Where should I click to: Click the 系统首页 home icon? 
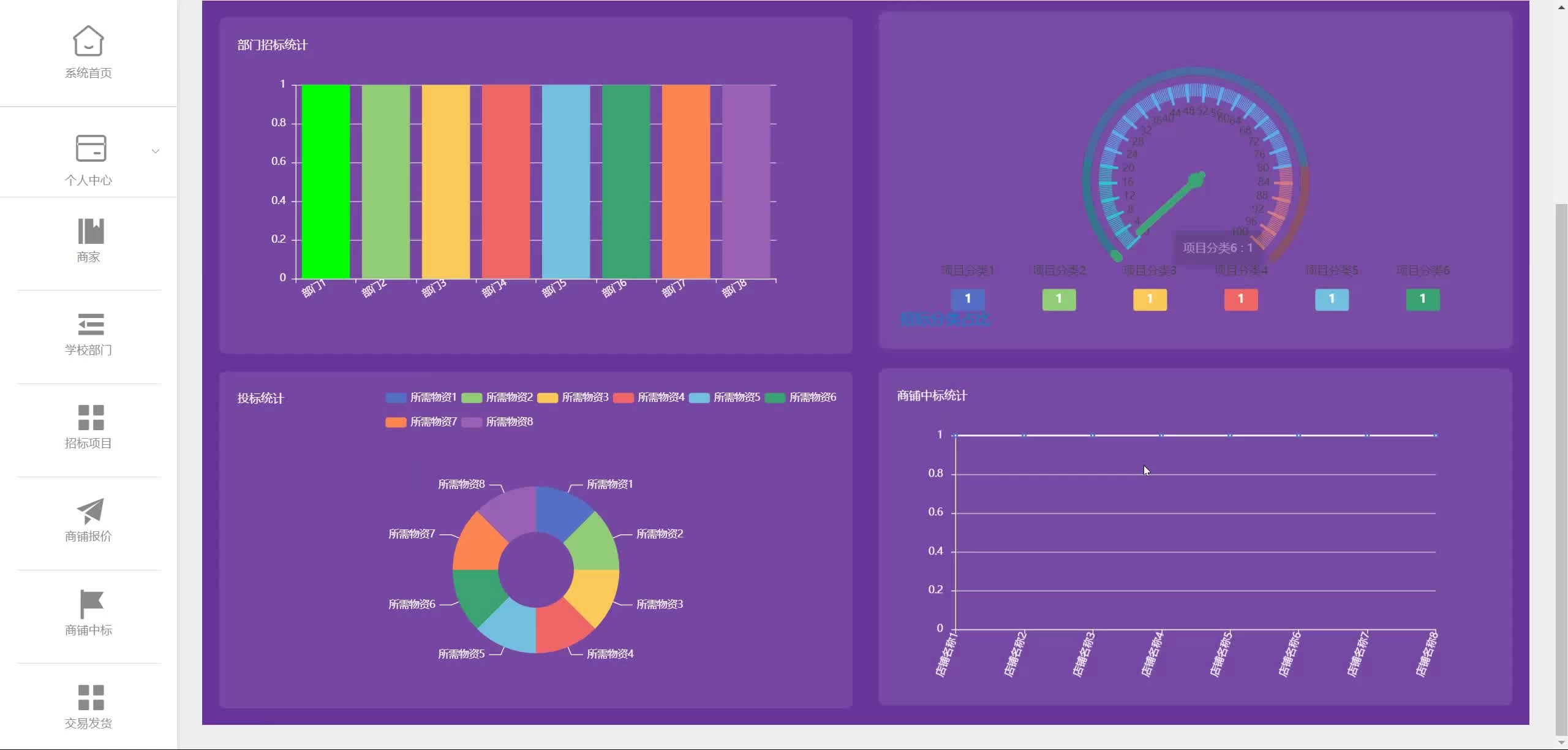click(88, 41)
